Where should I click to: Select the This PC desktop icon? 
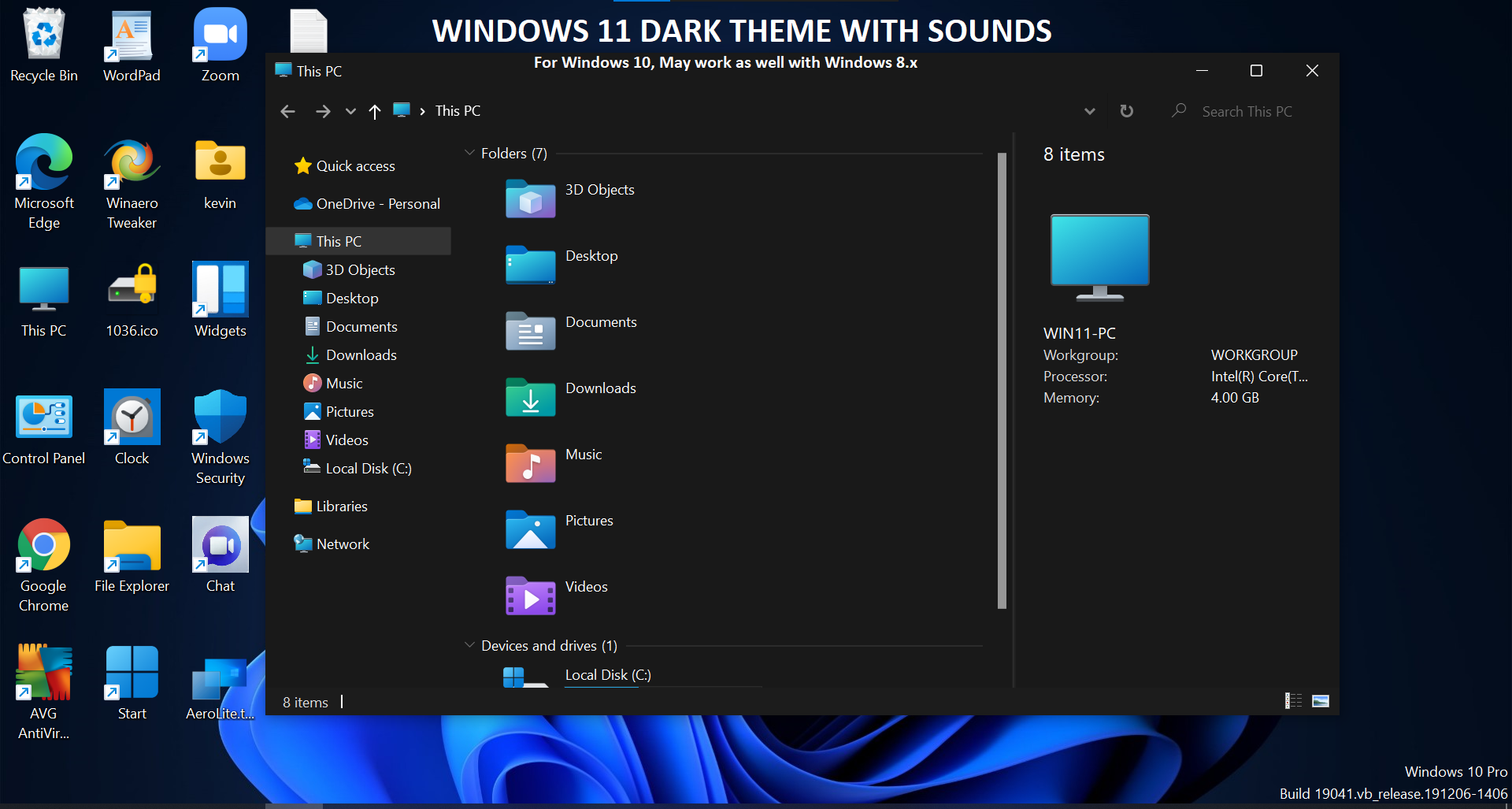(44, 301)
